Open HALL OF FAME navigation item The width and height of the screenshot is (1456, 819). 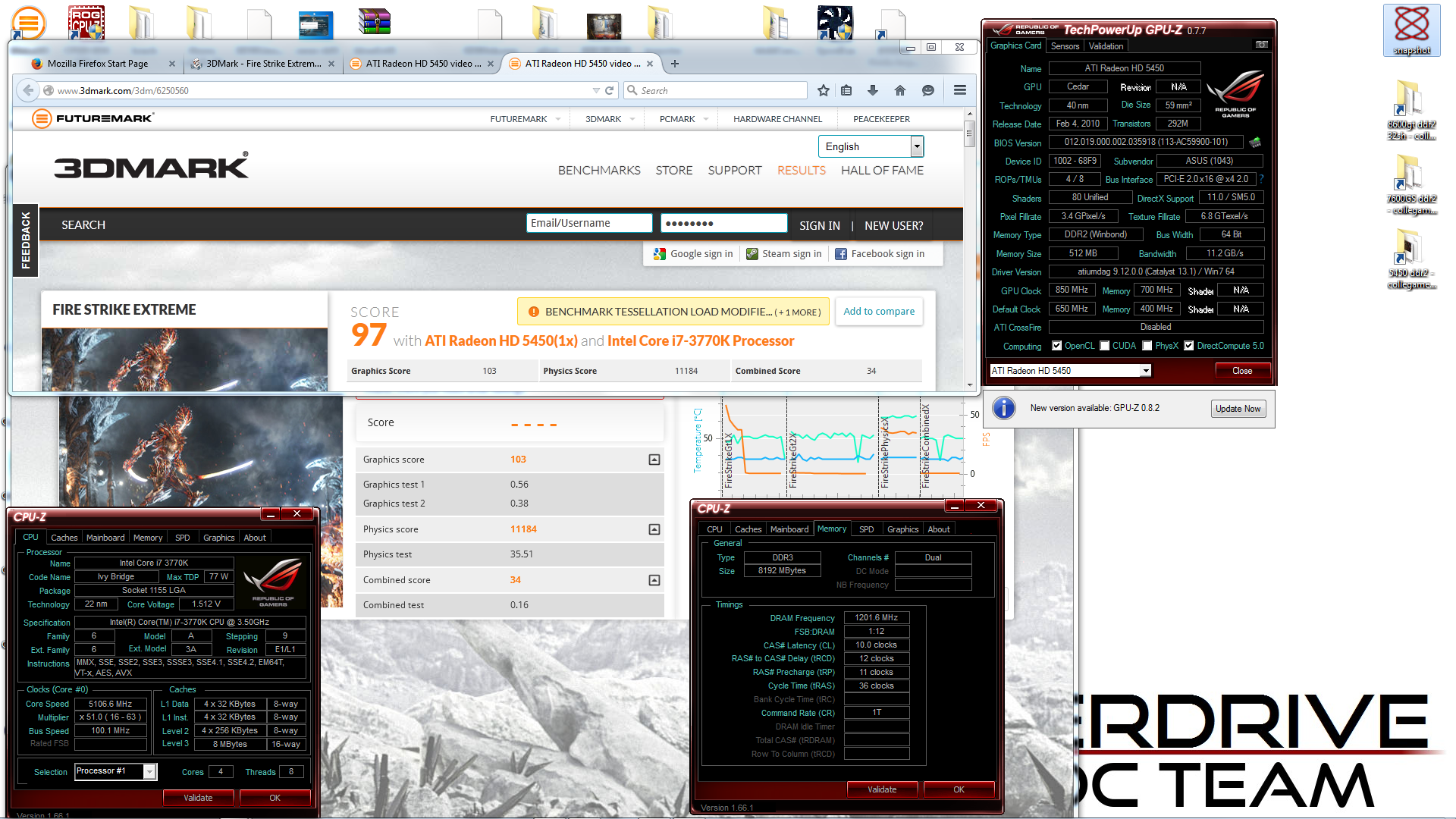pos(882,171)
